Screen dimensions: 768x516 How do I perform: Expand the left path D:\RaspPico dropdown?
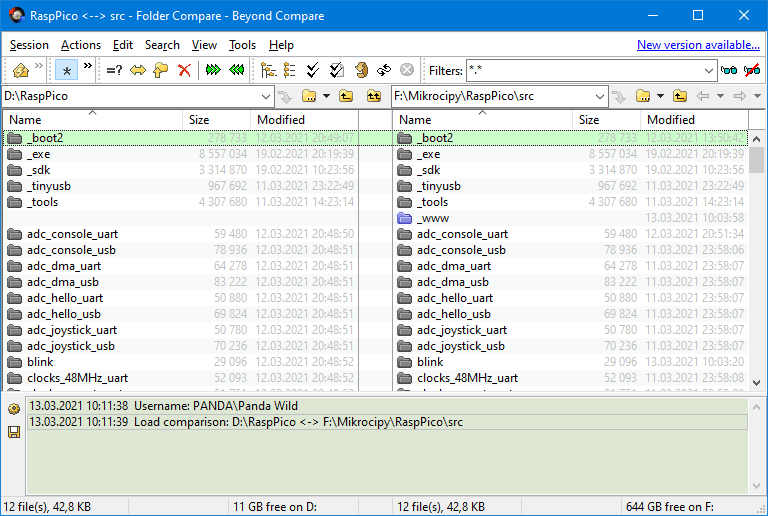[265, 96]
